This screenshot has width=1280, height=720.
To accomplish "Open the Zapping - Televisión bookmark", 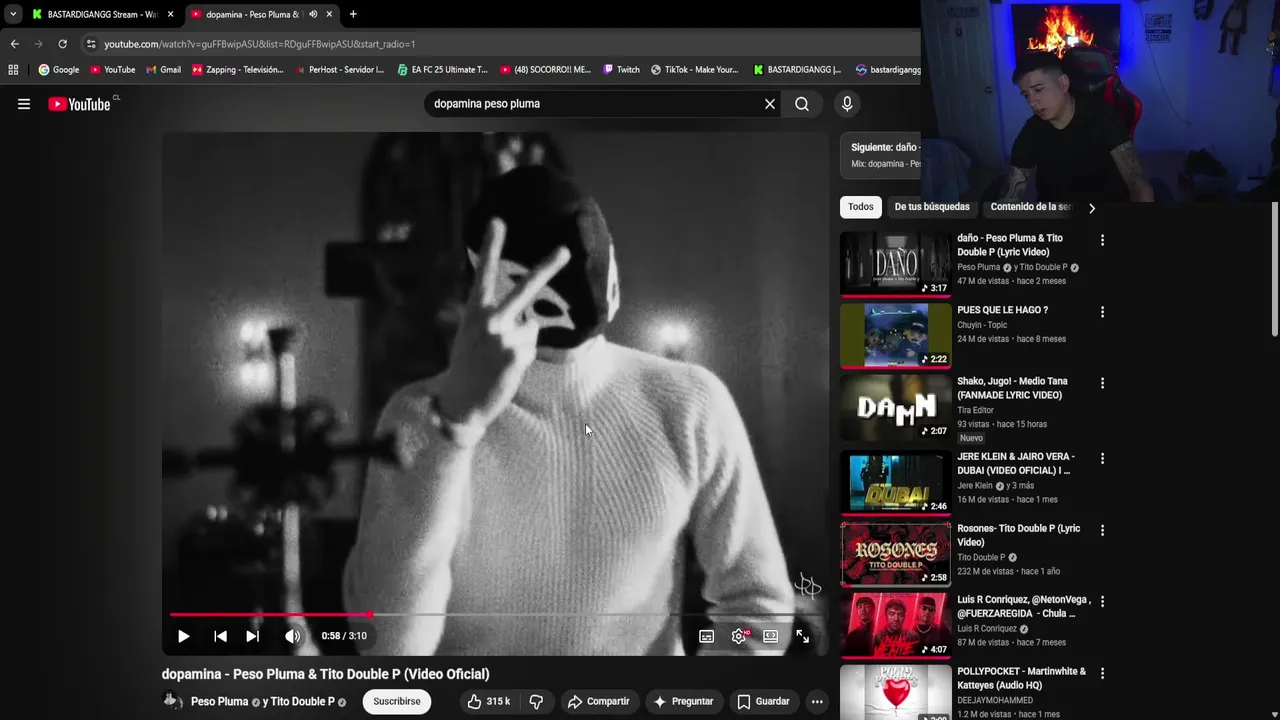I will pos(237,70).
